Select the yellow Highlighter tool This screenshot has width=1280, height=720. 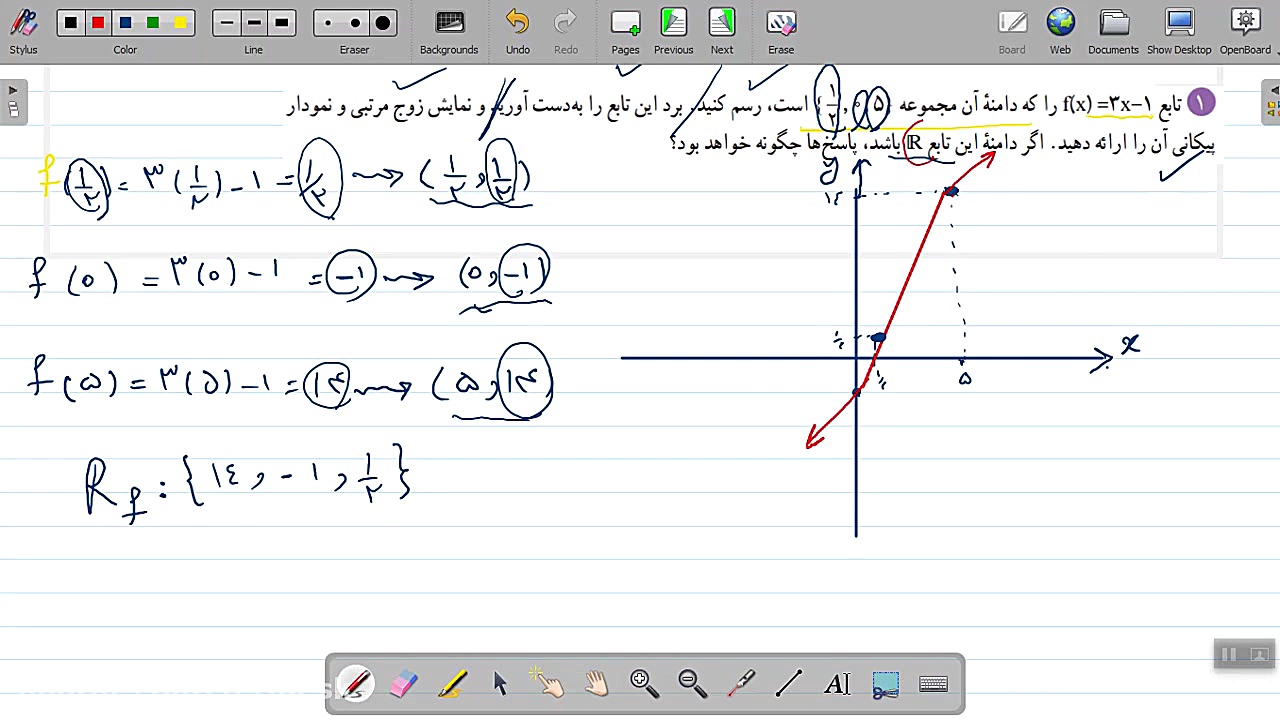(x=452, y=684)
